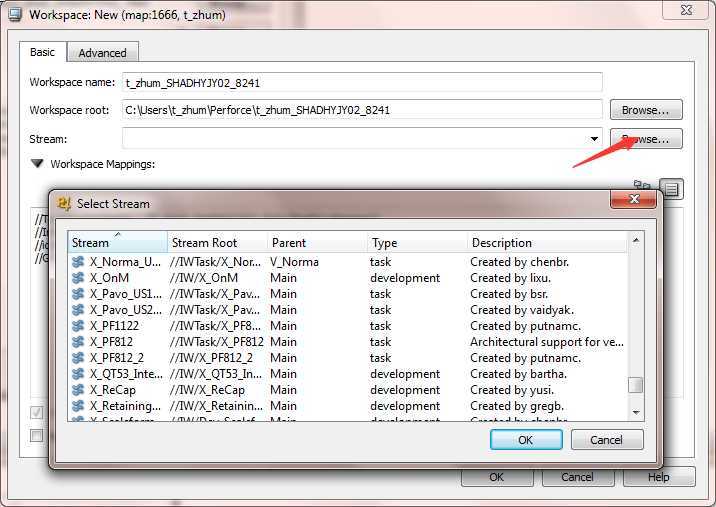The image size is (716, 507).
Task: Click 'Architectural support for ve...' description
Action: [547, 342]
